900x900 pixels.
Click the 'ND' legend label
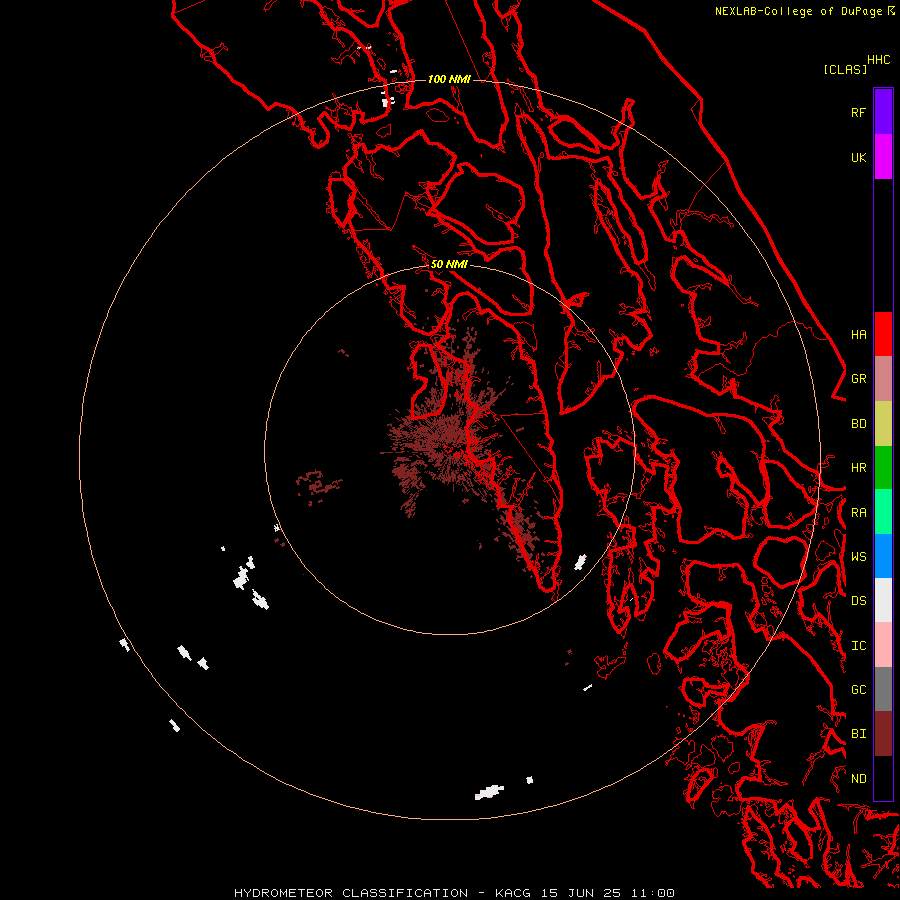pyautogui.click(x=858, y=779)
